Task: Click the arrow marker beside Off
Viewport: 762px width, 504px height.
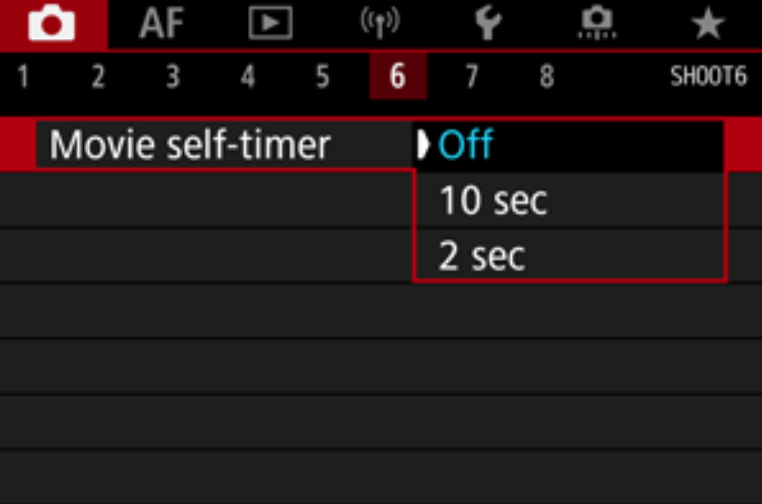Action: tap(424, 146)
